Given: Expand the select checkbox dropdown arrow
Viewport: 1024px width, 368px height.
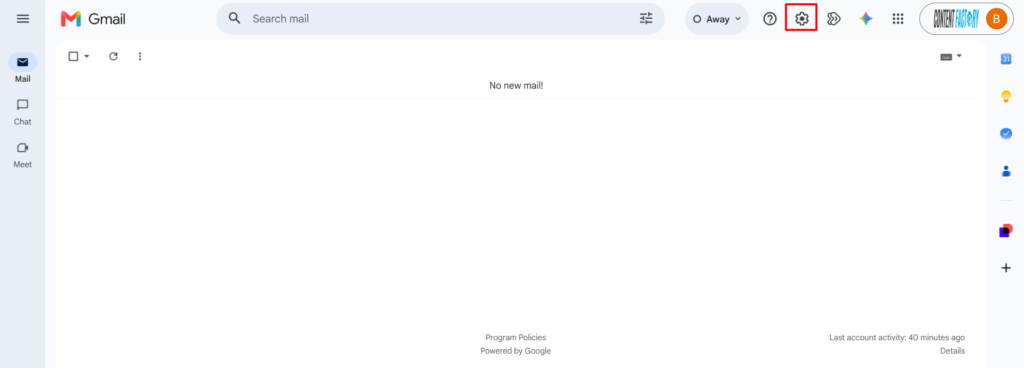Looking at the screenshot, I should point(86,57).
